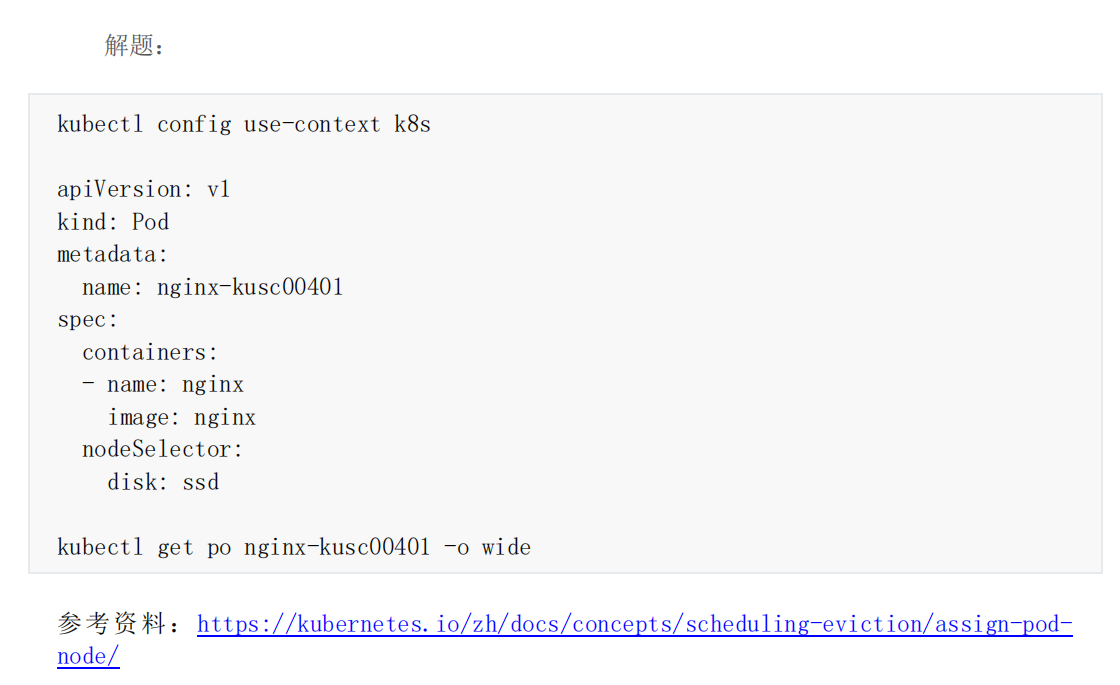Open the kubernetes.io assign-pod-node documentation link

point(634,624)
